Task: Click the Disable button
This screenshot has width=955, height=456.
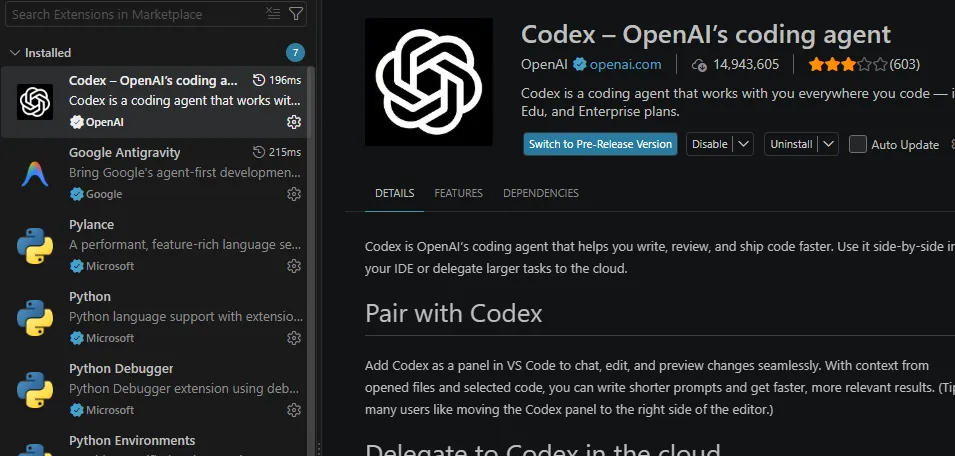Action: pyautogui.click(x=710, y=144)
